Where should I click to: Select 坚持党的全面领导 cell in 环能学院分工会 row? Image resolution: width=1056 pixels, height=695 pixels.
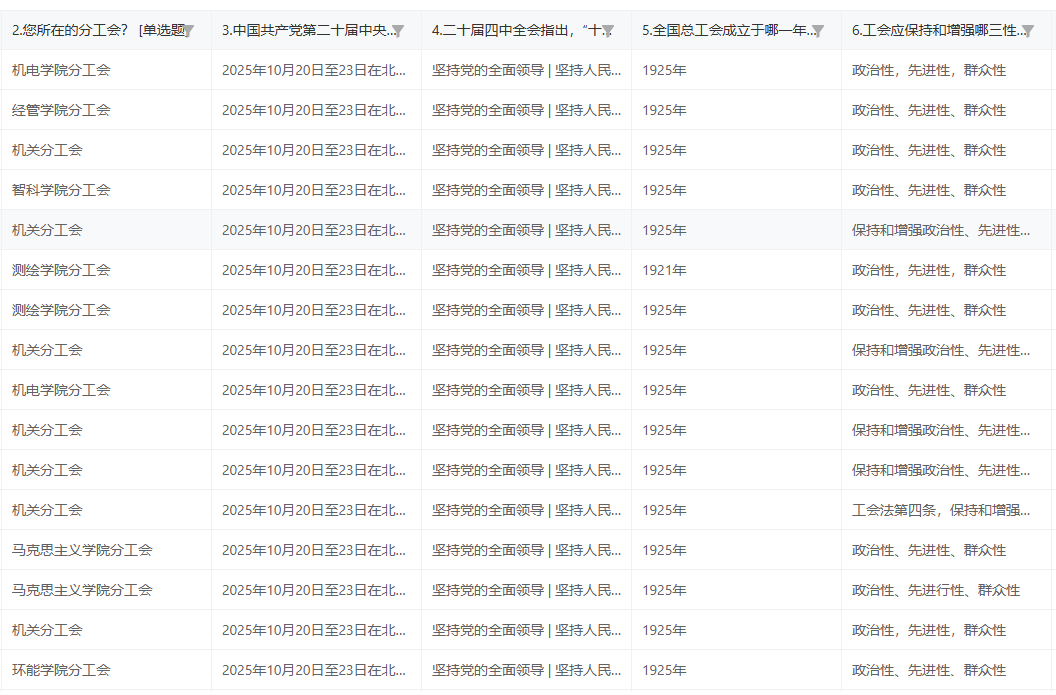tap(526, 670)
